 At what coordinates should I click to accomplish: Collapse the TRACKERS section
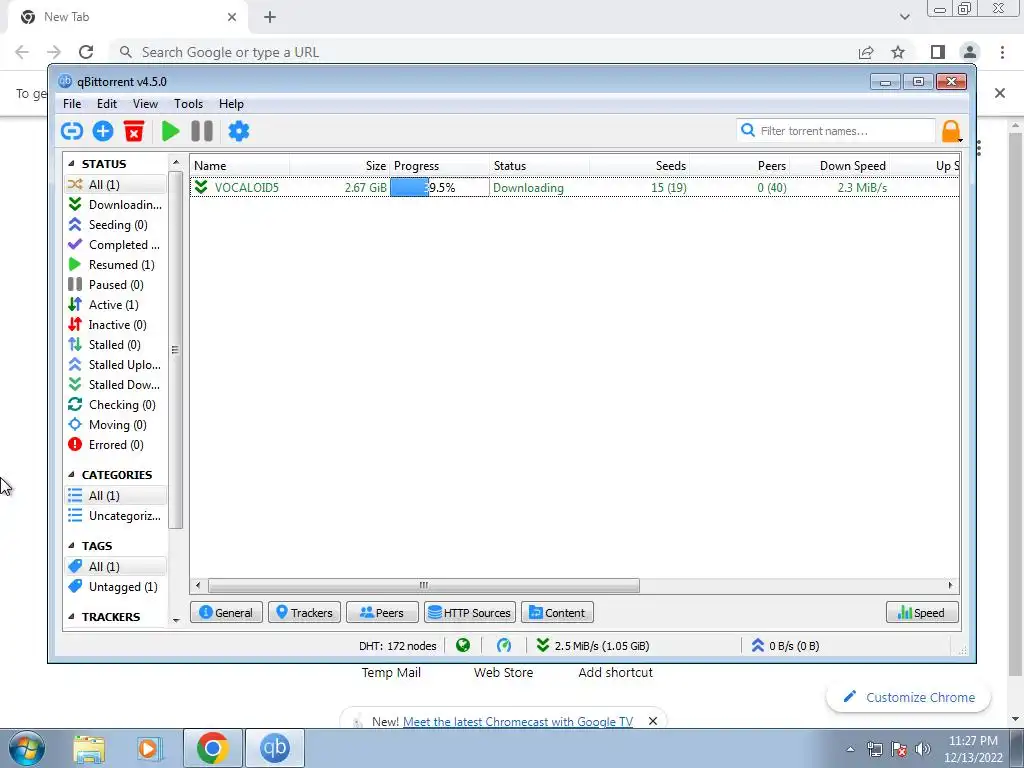pos(71,616)
